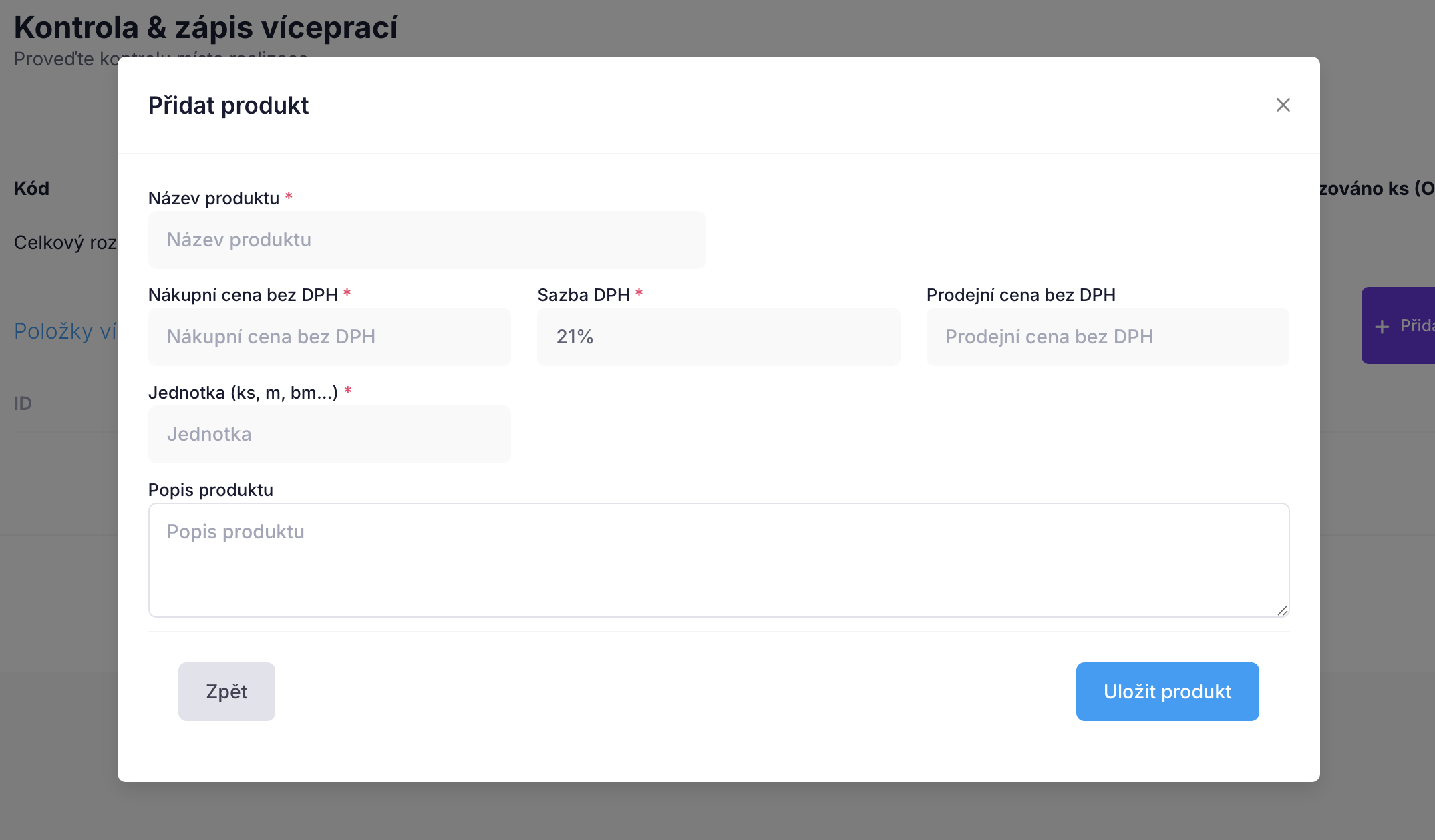Screen dimensions: 1435x840
Task: Click the Jednotka (ks, m, bm...) label
Action: pos(243,393)
